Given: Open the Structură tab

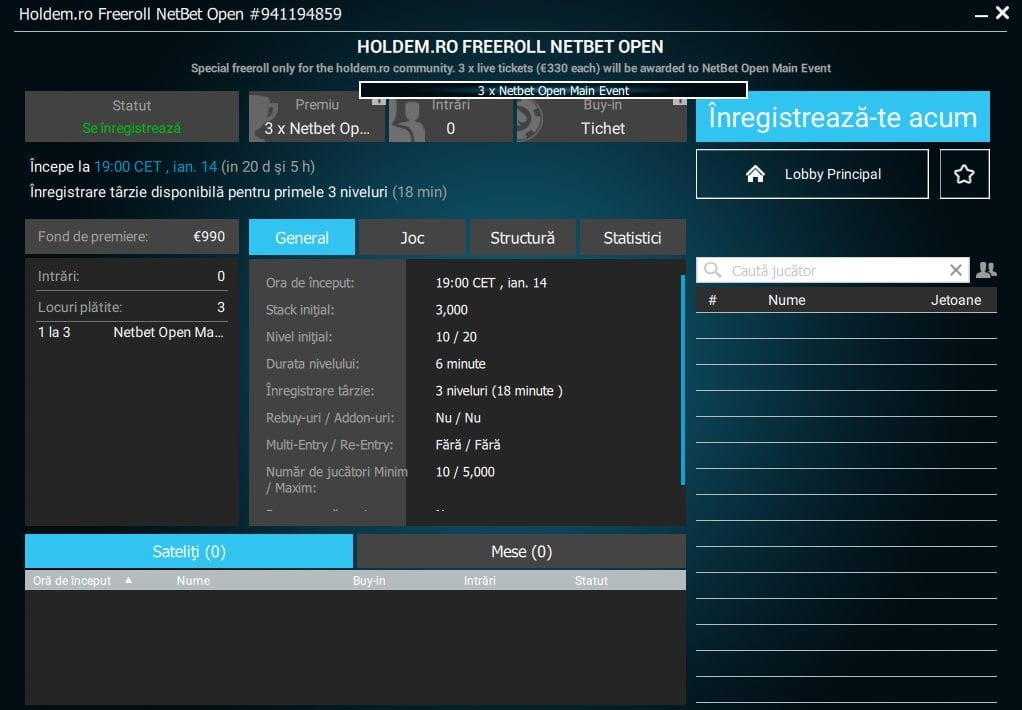Looking at the screenshot, I should click(522, 237).
